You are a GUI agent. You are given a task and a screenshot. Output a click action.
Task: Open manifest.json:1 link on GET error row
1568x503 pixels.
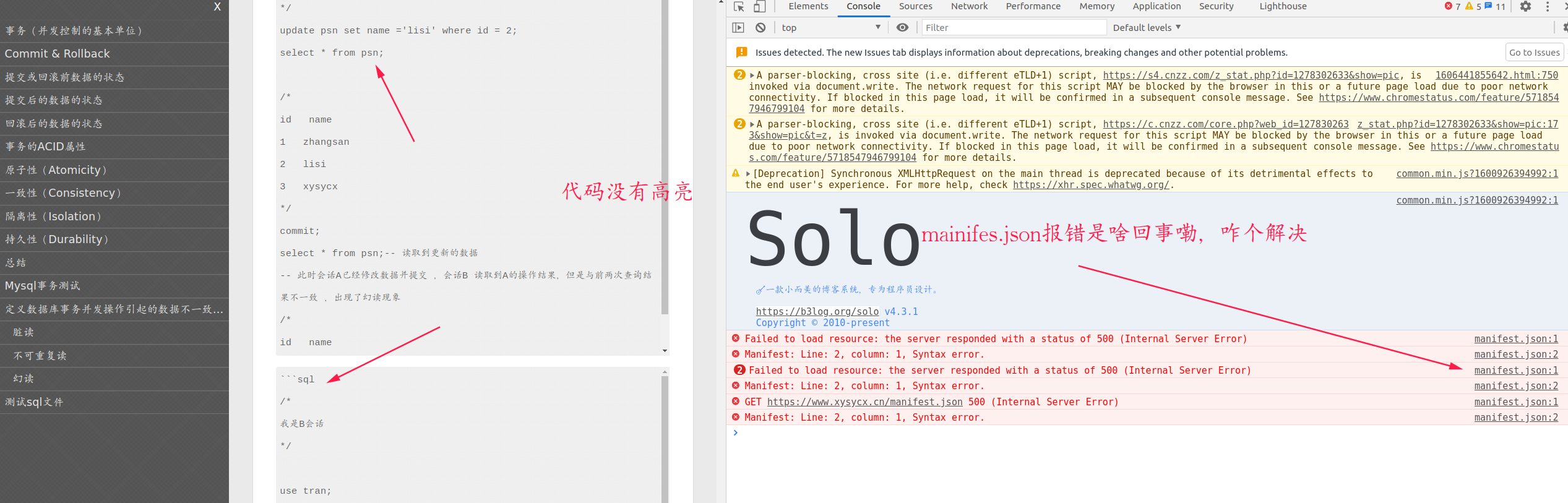(x=1516, y=402)
